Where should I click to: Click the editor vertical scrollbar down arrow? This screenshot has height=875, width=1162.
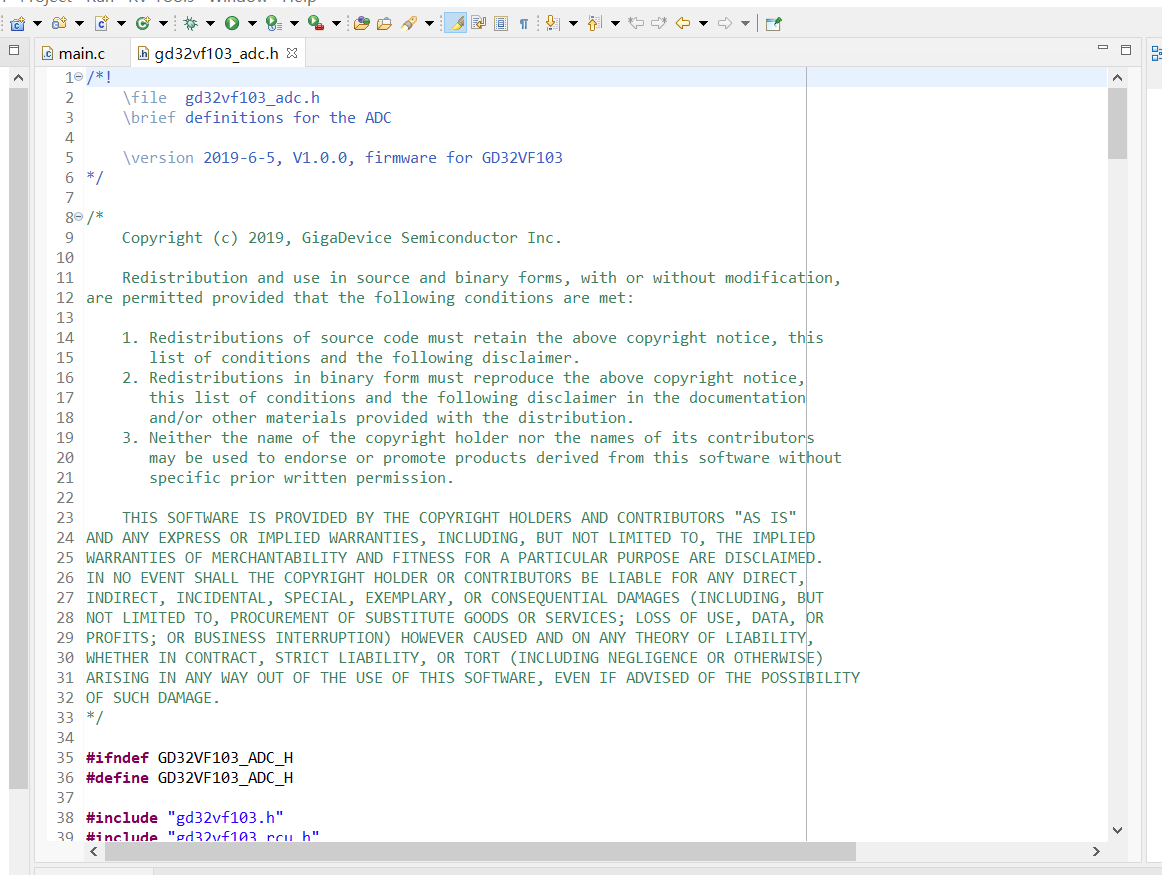[x=1118, y=831]
